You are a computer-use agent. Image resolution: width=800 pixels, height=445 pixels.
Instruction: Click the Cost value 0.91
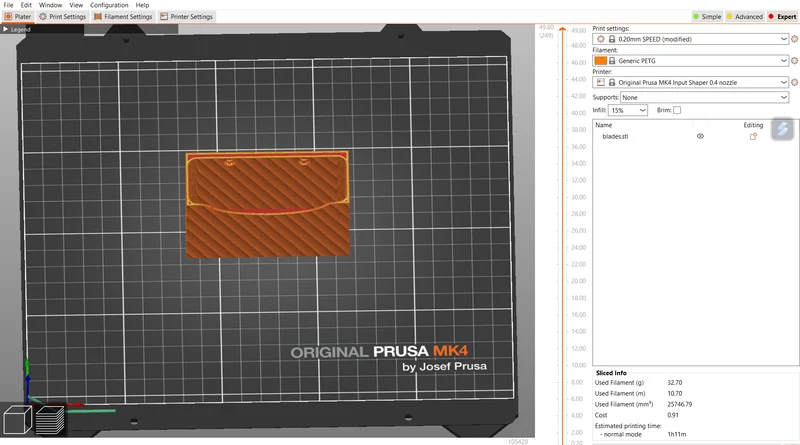click(x=673, y=415)
